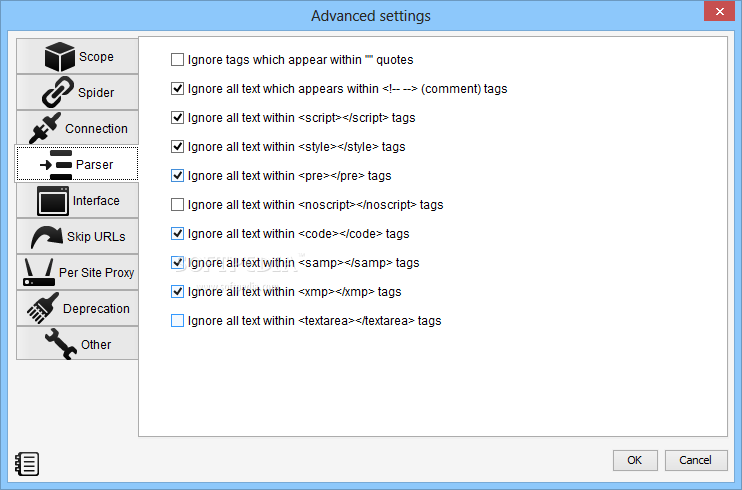This screenshot has height=490, width=742.
Task: Open the Scope settings cube icon
Action: [60, 56]
